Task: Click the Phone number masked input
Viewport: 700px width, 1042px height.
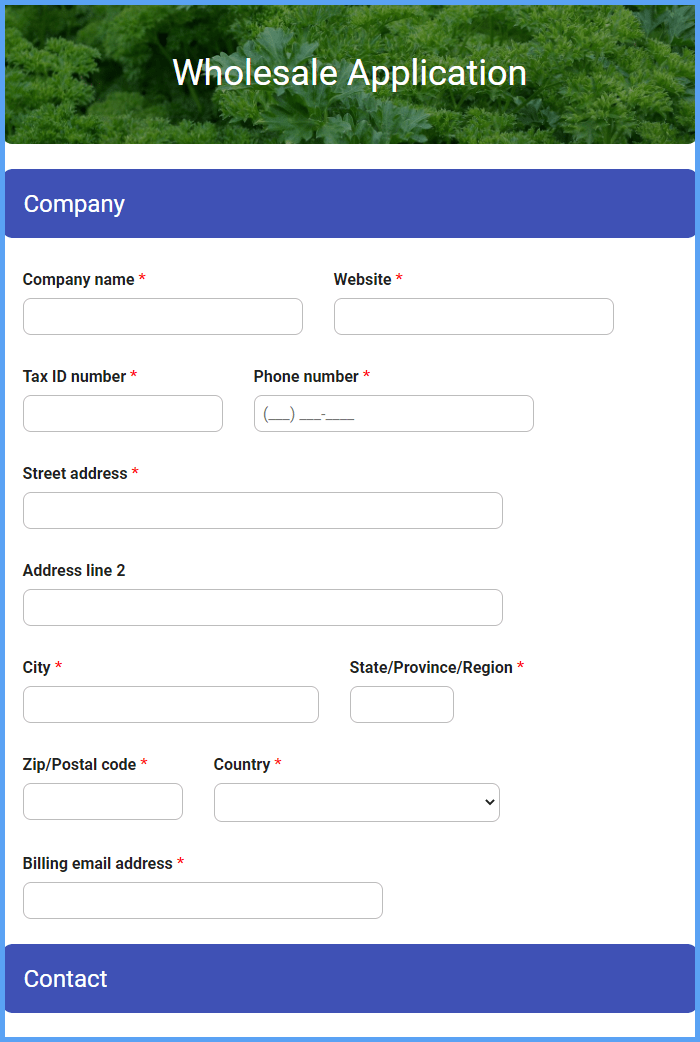Action: 394,413
